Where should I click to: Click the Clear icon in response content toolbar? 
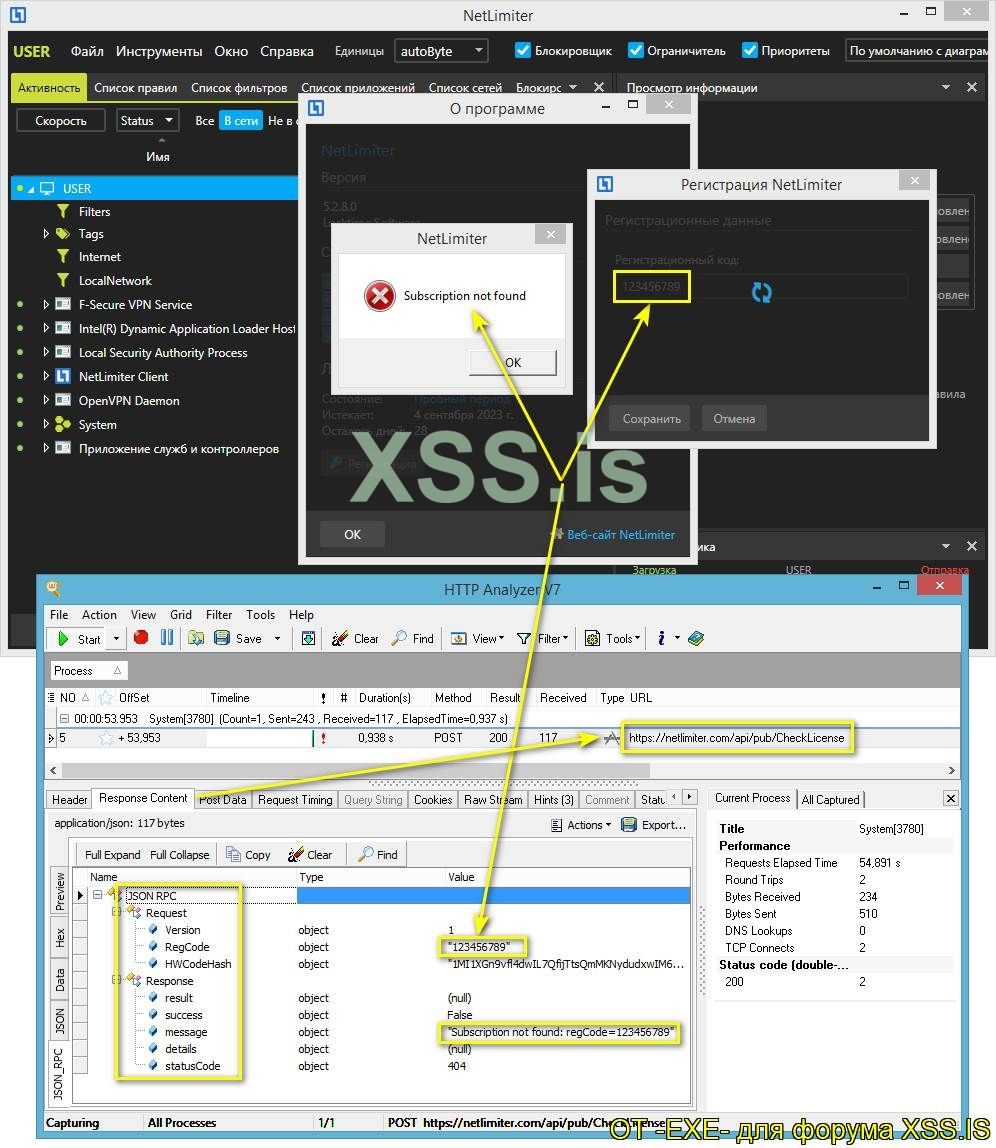pyautogui.click(x=296, y=854)
